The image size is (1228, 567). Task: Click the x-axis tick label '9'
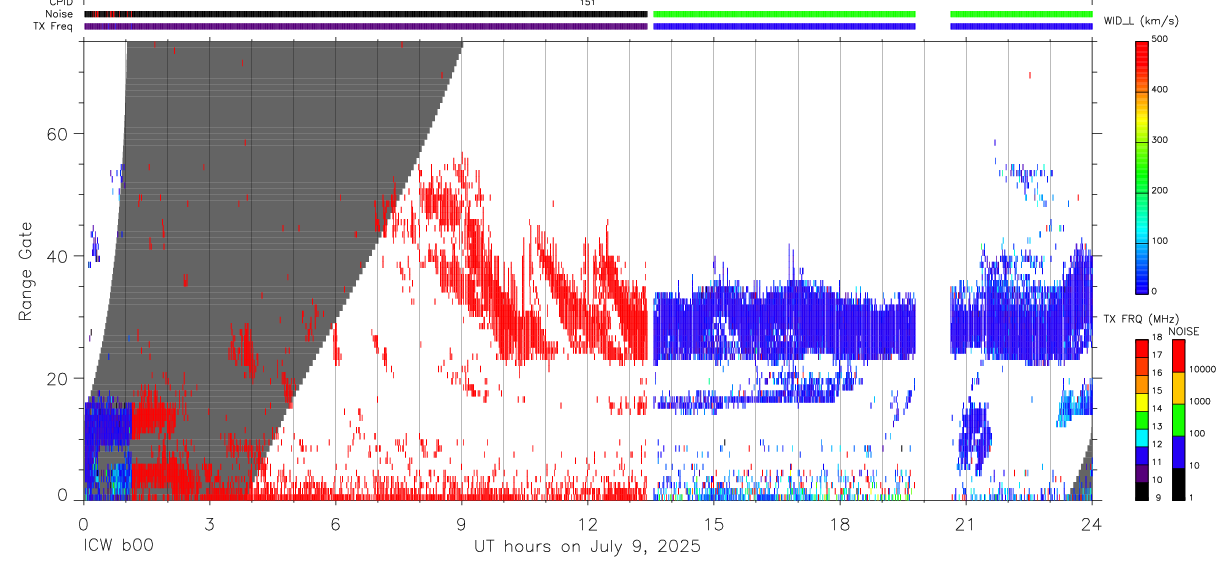click(461, 523)
